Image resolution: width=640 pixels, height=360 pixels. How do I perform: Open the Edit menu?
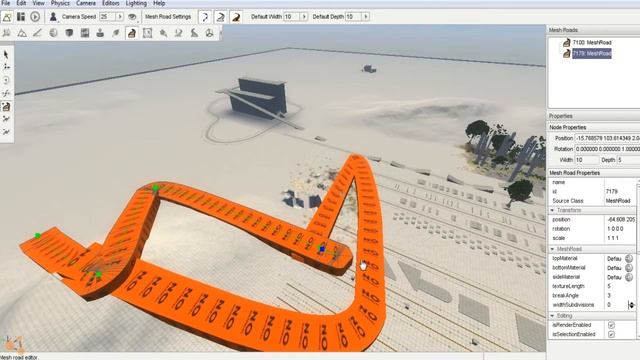(21, 3)
